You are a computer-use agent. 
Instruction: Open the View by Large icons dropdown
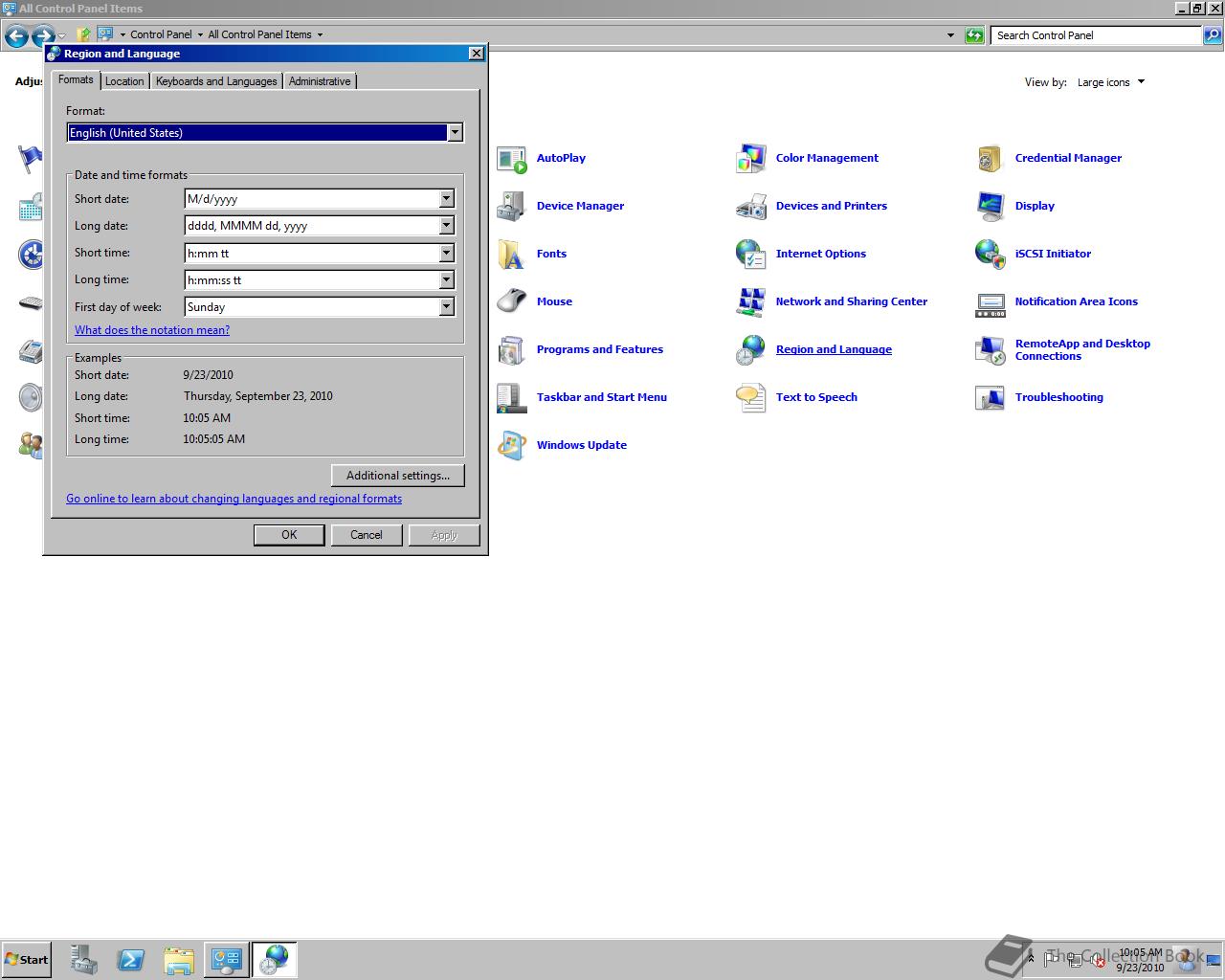(1110, 82)
